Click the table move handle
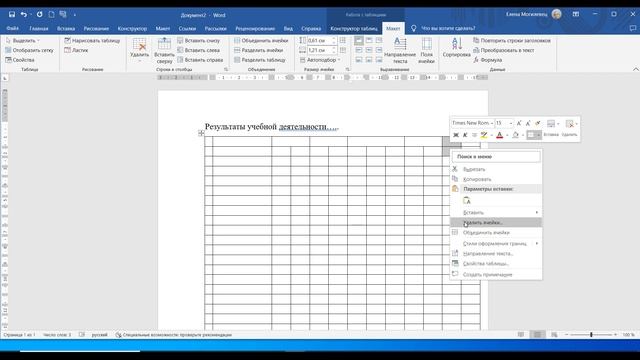 coord(201,133)
